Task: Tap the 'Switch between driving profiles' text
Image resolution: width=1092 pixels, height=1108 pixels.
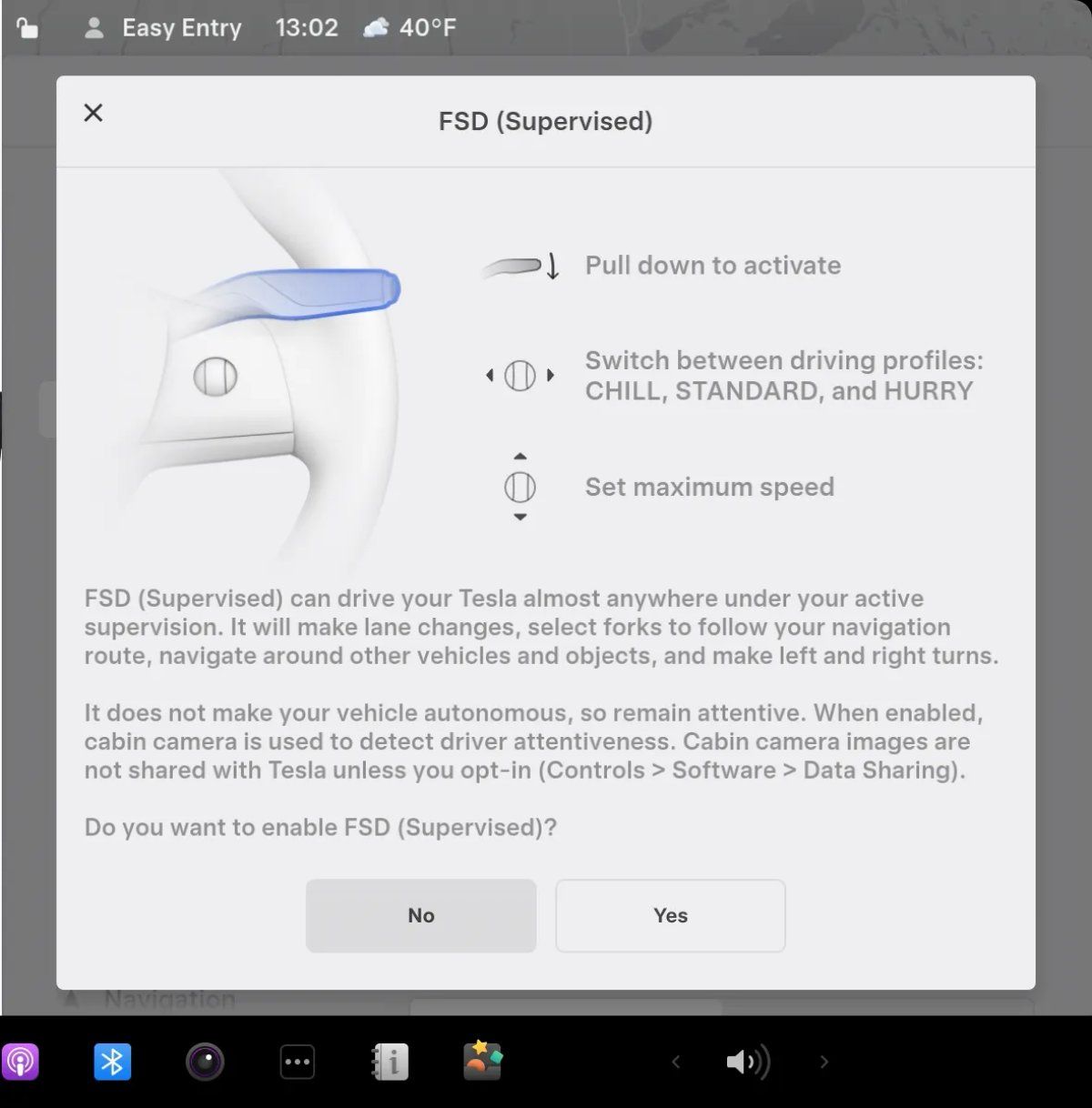Action: [x=784, y=361]
